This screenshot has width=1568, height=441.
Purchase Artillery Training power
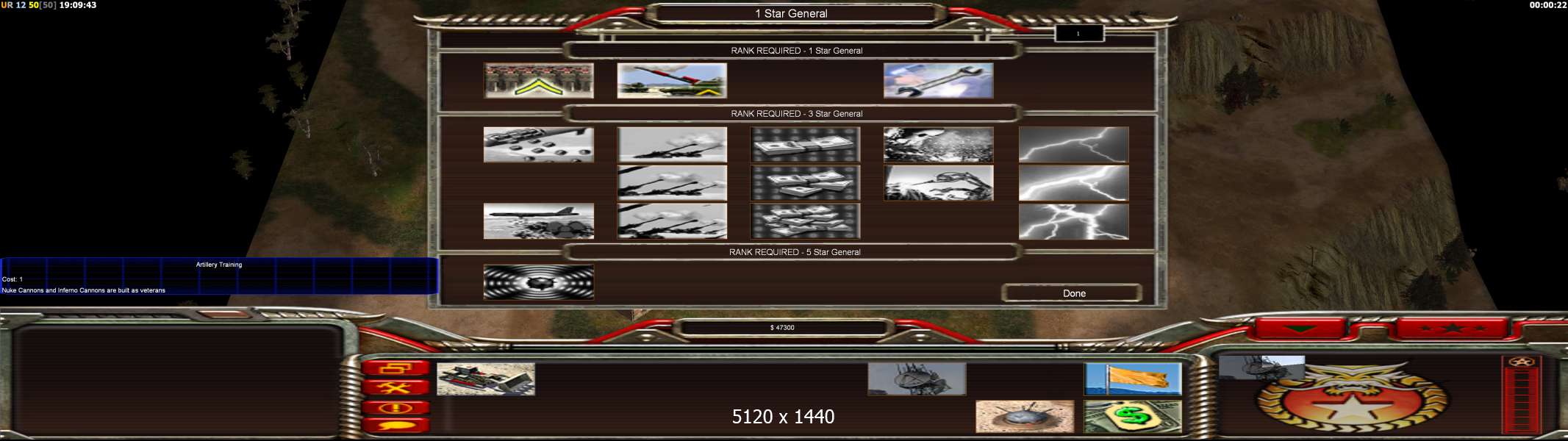coord(672,81)
